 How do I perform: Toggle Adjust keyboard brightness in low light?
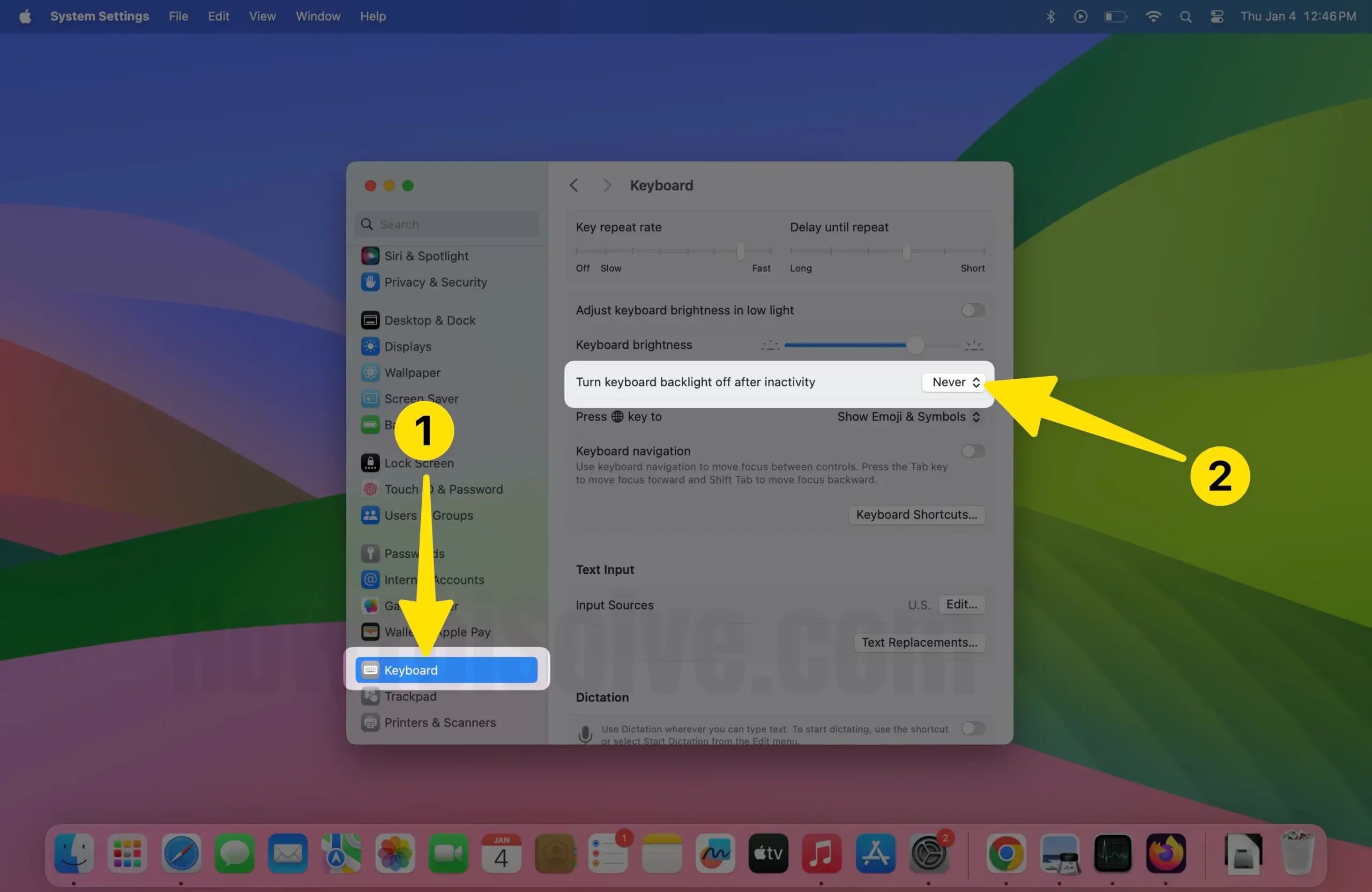click(x=973, y=310)
